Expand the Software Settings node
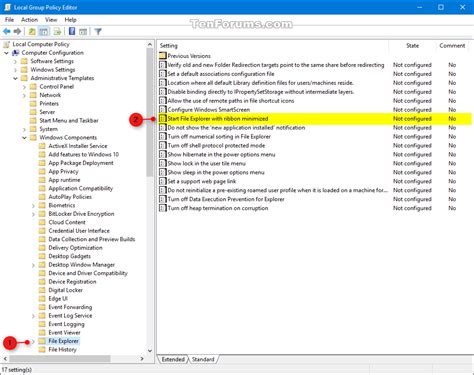Image resolution: width=474 pixels, height=375 pixels. (x=15, y=61)
